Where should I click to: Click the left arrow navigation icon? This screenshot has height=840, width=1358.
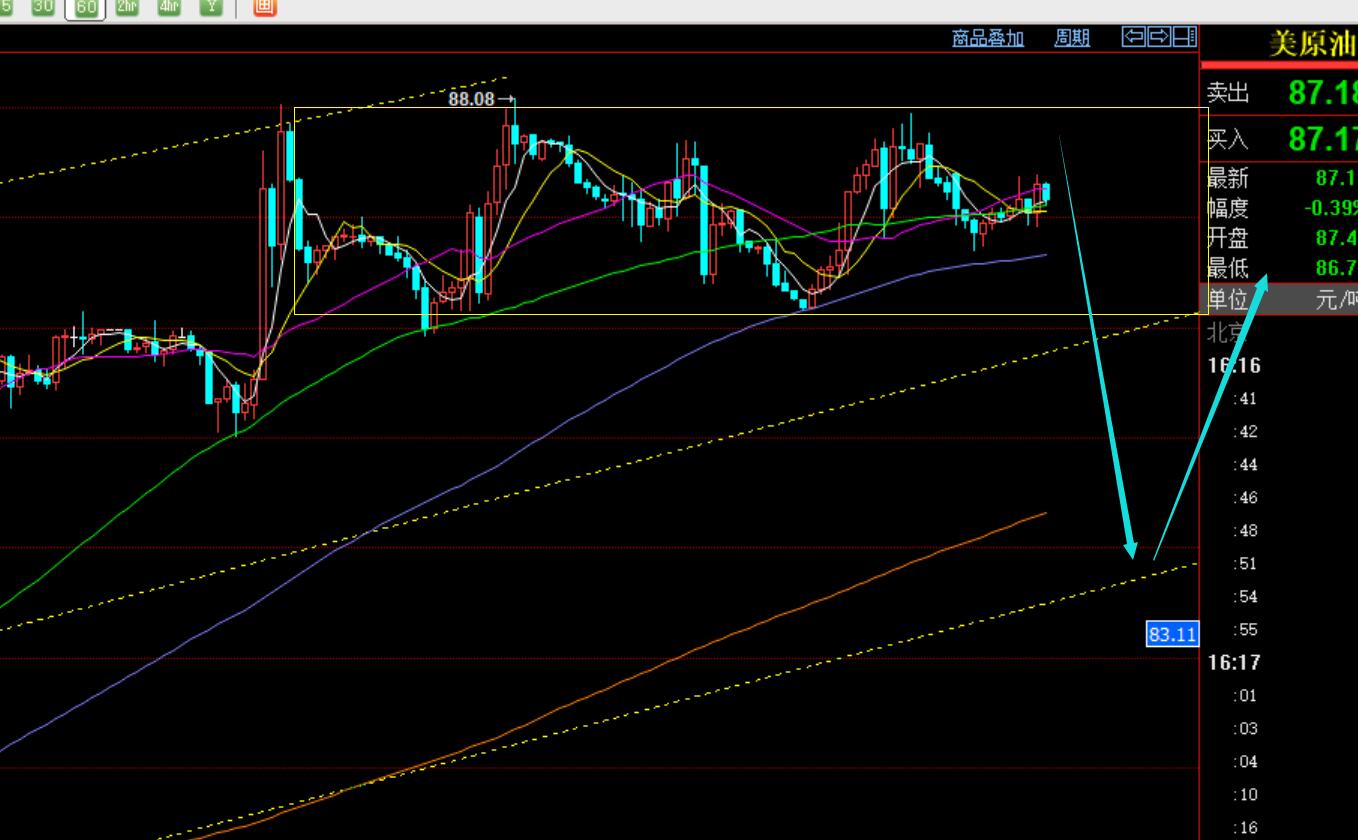[1134, 38]
